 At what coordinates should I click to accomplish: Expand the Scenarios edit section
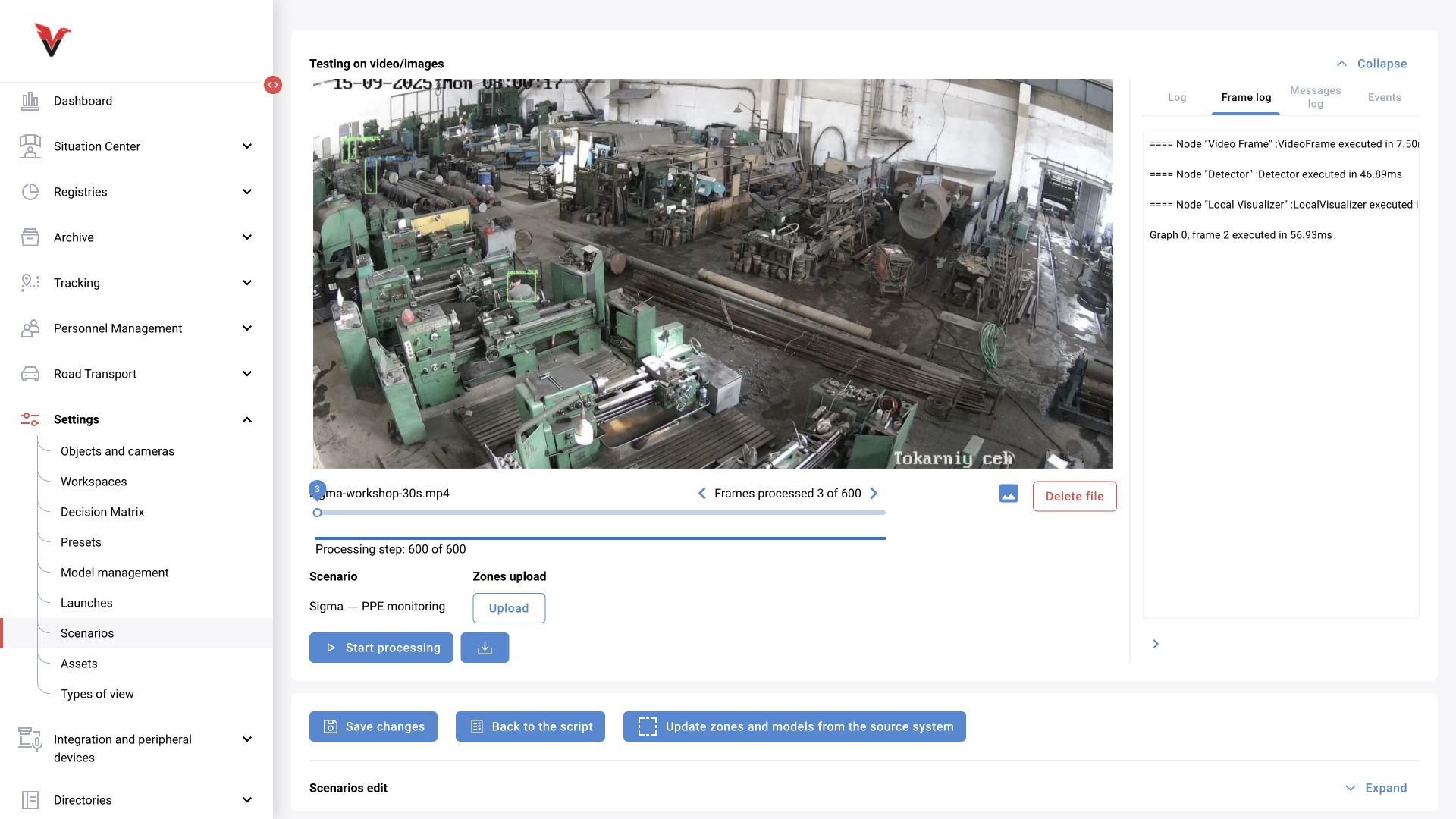point(1376,788)
